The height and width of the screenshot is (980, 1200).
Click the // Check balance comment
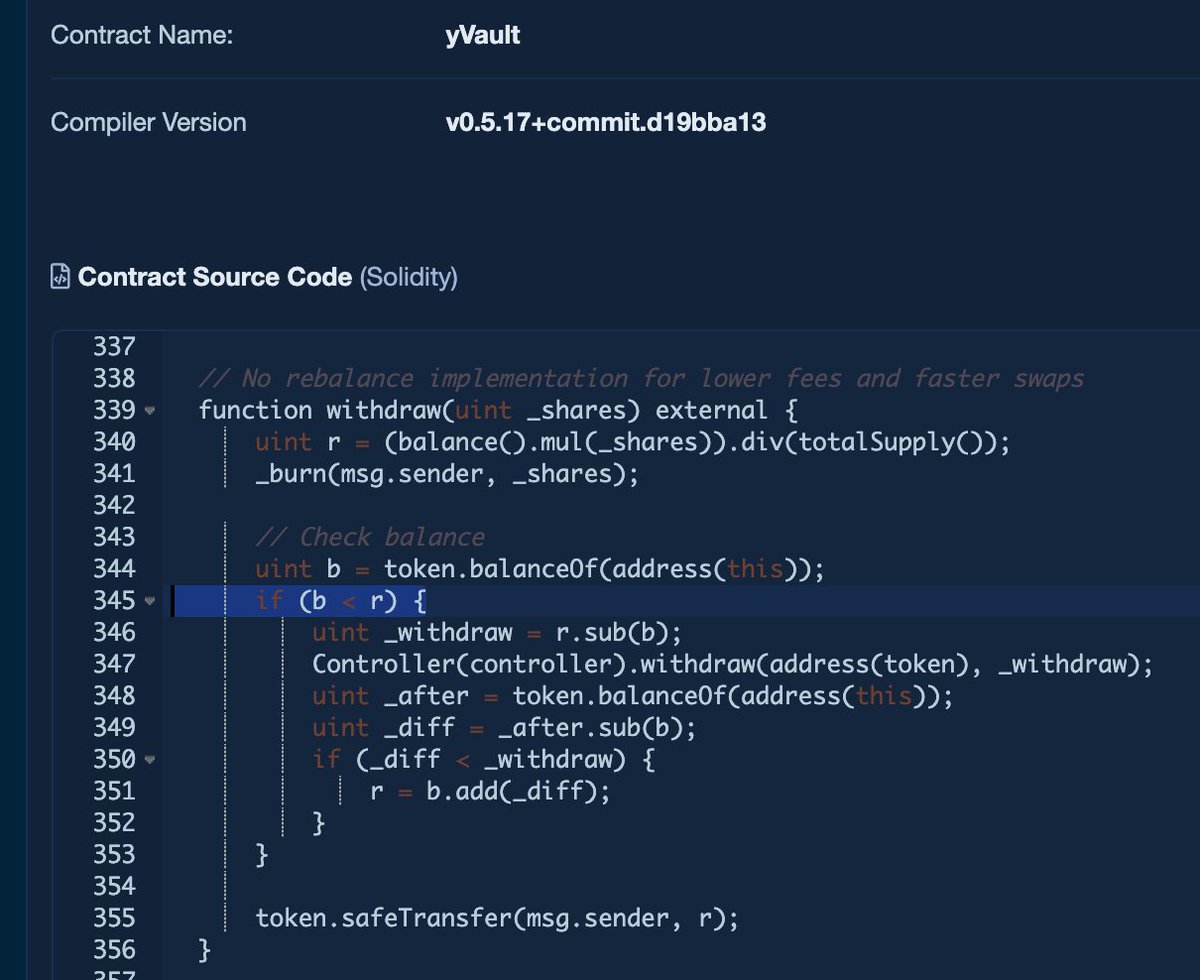[x=370, y=537]
